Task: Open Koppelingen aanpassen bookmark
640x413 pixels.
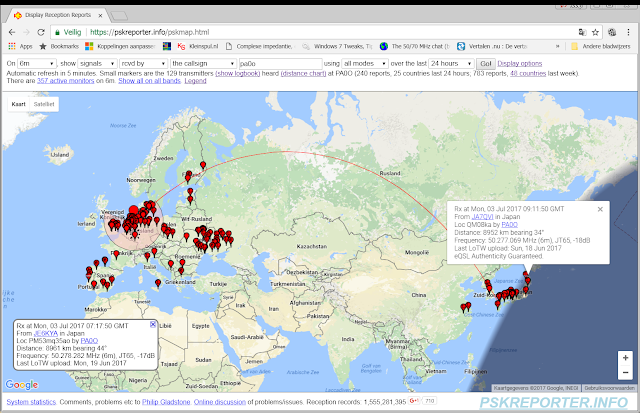Action: pos(120,47)
